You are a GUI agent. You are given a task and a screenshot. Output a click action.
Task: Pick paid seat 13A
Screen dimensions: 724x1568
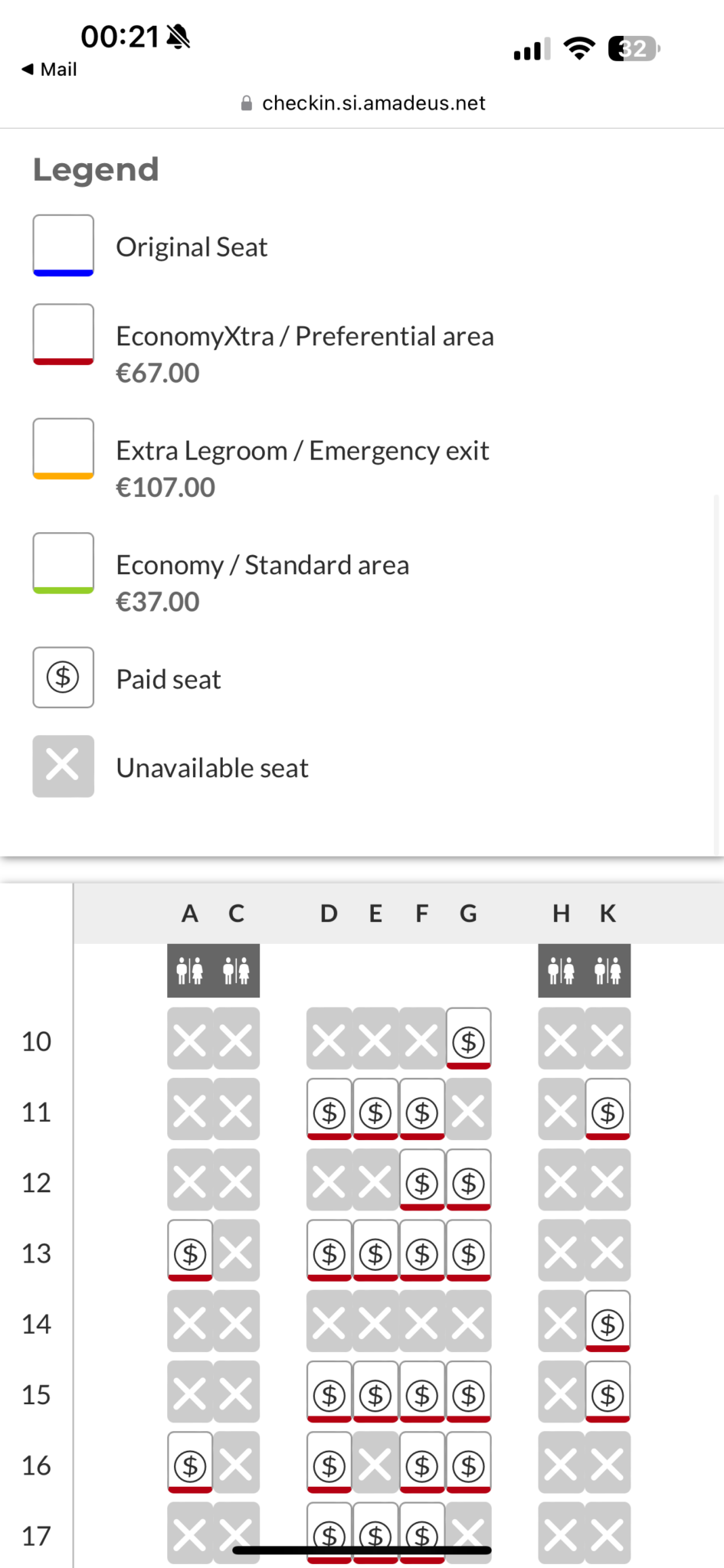point(190,1252)
